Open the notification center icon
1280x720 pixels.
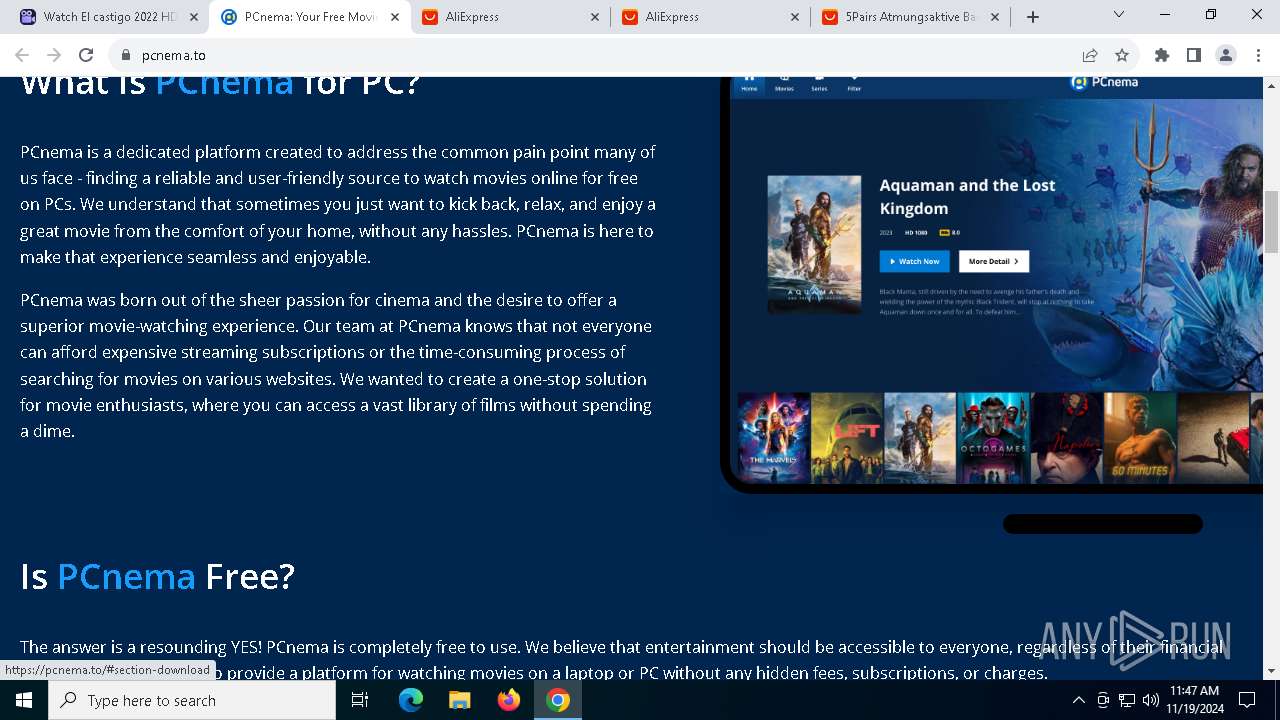[1247, 700]
